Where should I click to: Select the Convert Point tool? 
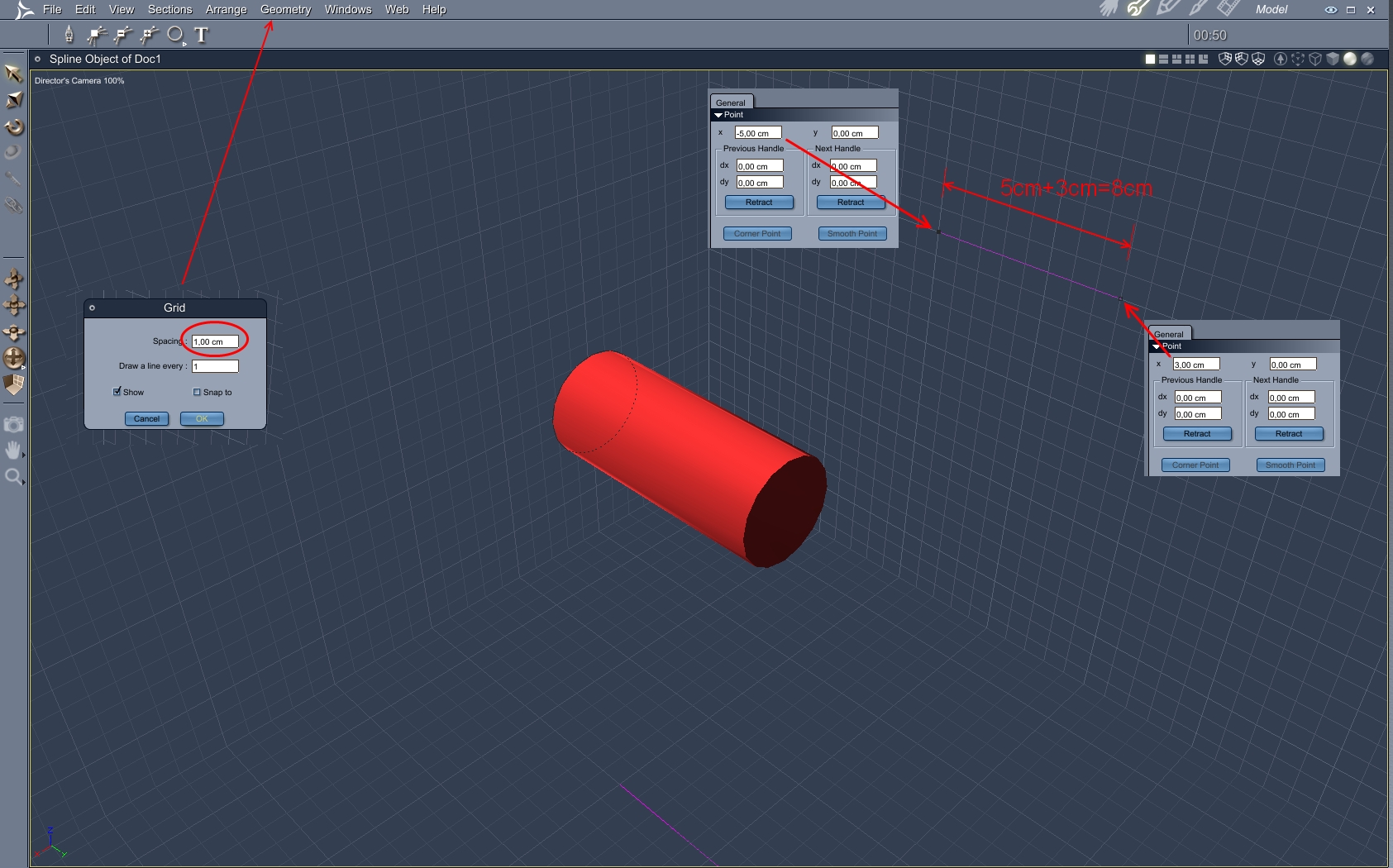[x=97, y=34]
